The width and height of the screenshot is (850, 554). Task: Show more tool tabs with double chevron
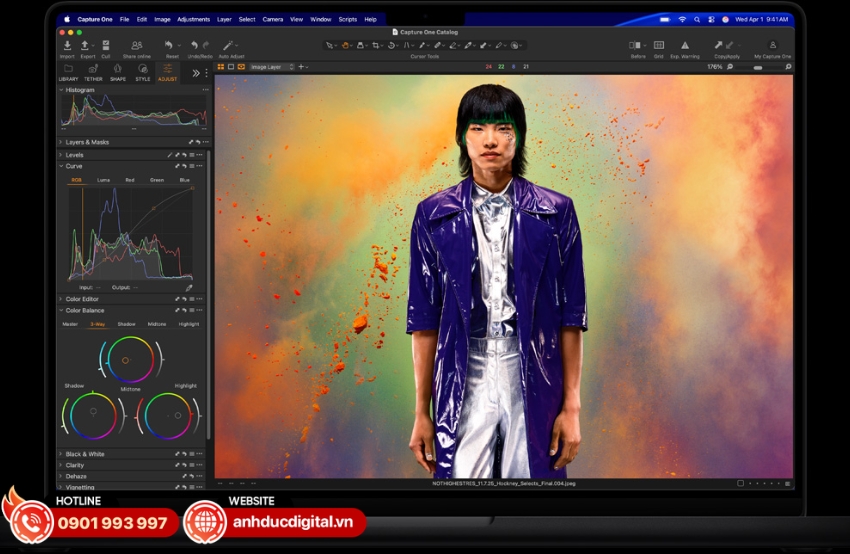pos(196,73)
